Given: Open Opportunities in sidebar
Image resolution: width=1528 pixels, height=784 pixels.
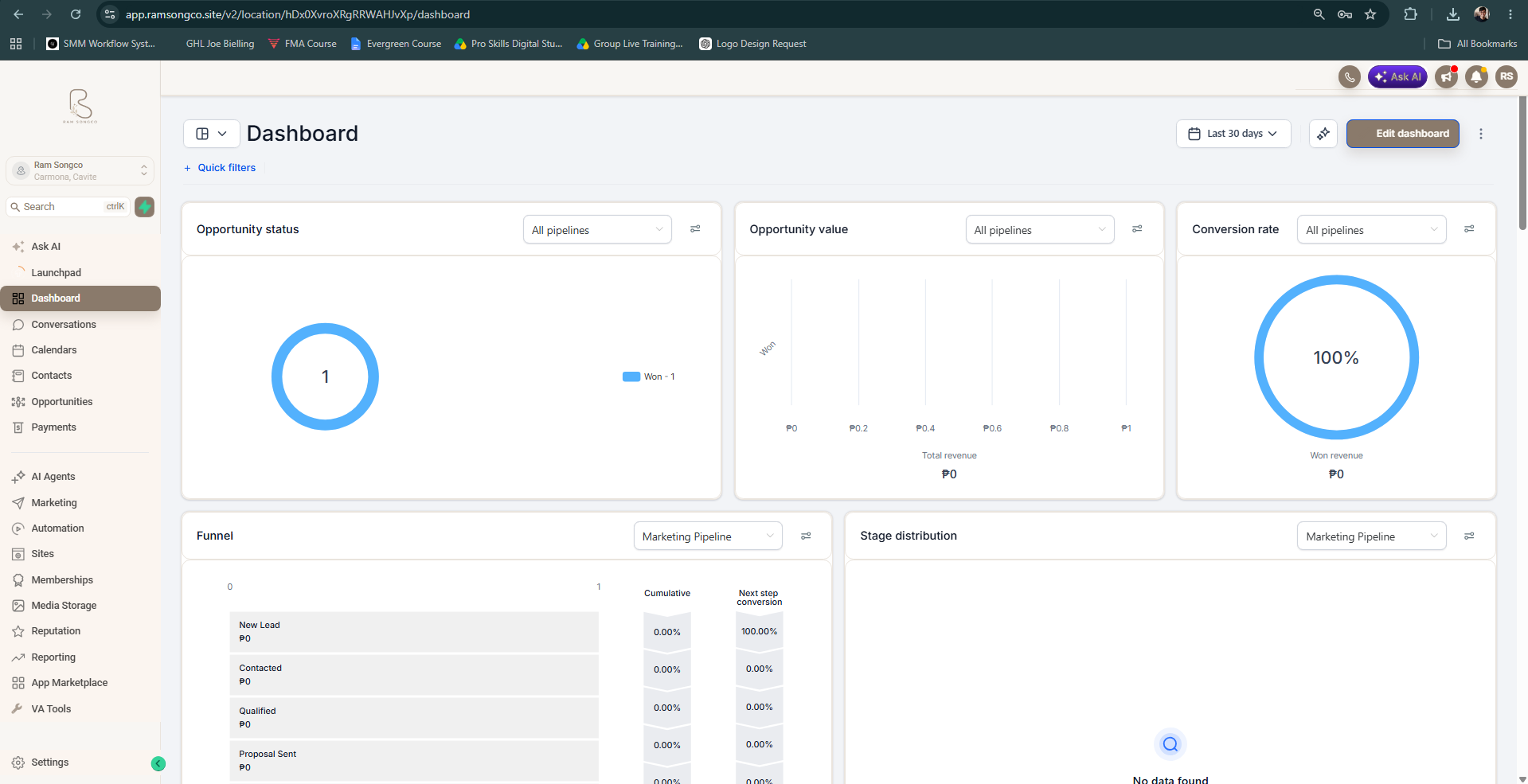Looking at the screenshot, I should 80,402.
